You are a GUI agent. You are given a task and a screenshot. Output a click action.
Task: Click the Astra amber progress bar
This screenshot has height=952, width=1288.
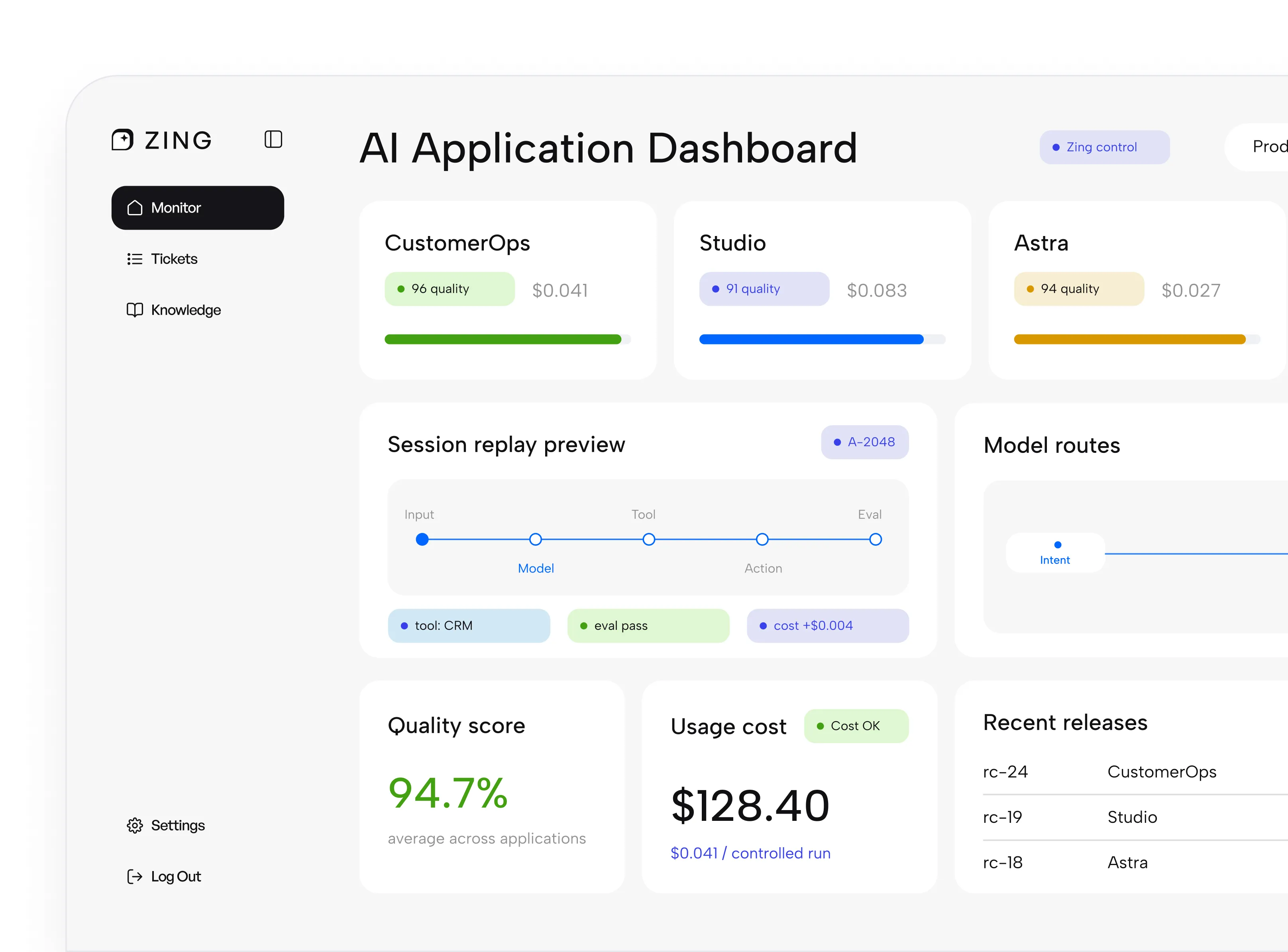pyautogui.click(x=1137, y=339)
